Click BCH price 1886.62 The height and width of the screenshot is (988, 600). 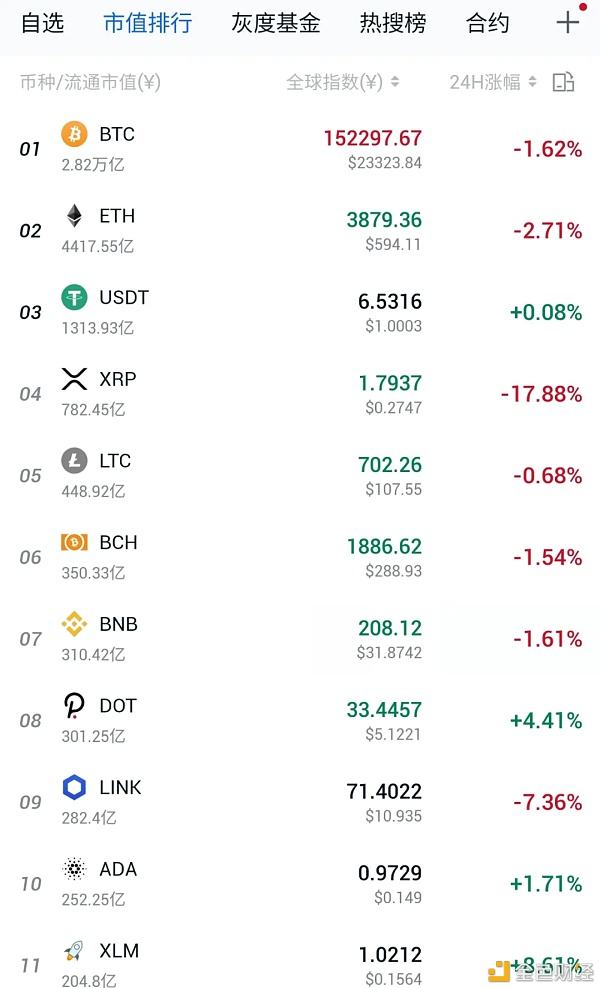(384, 546)
